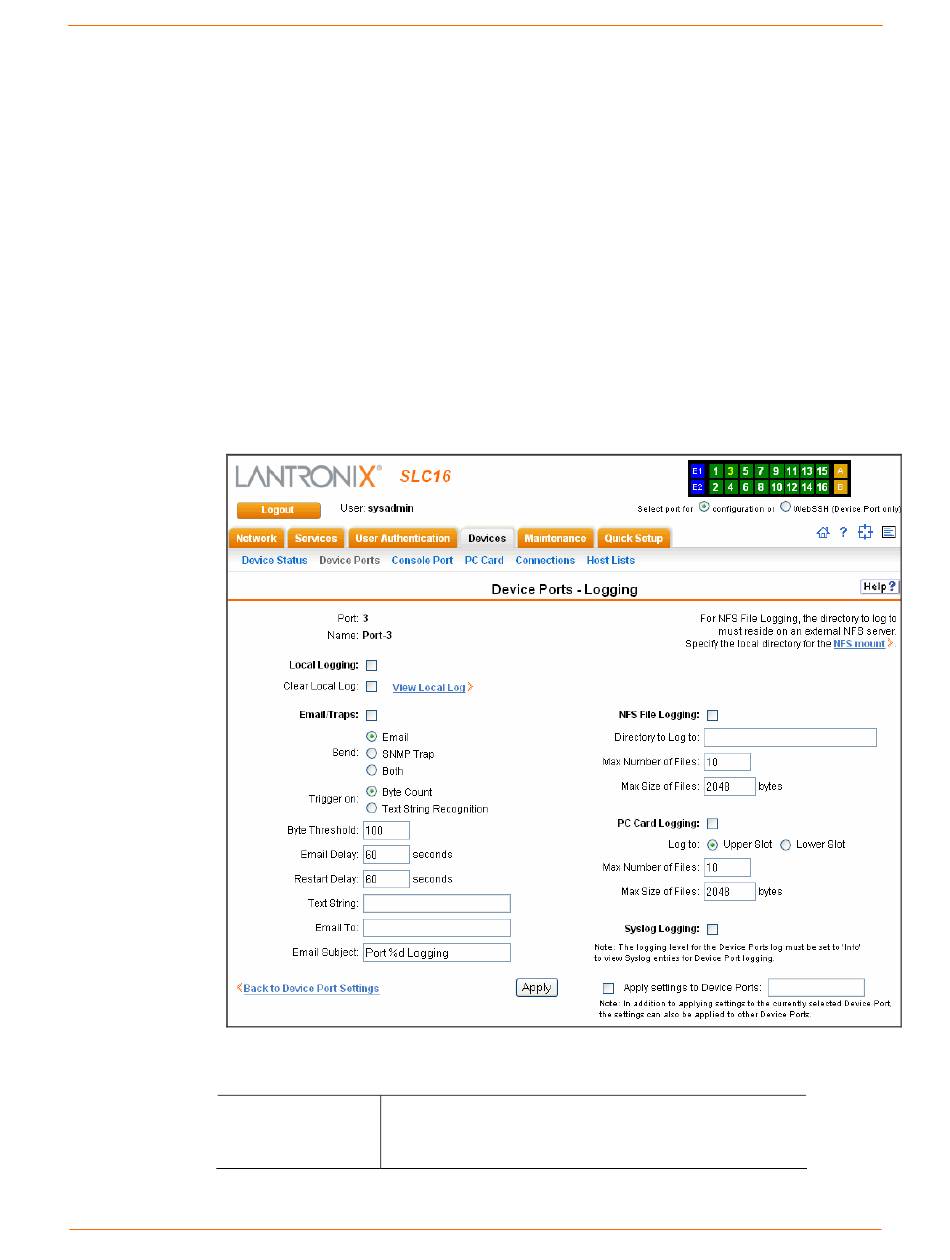Select port 15 in the port grid
Screen dimensions: 950x1260
click(x=821, y=471)
